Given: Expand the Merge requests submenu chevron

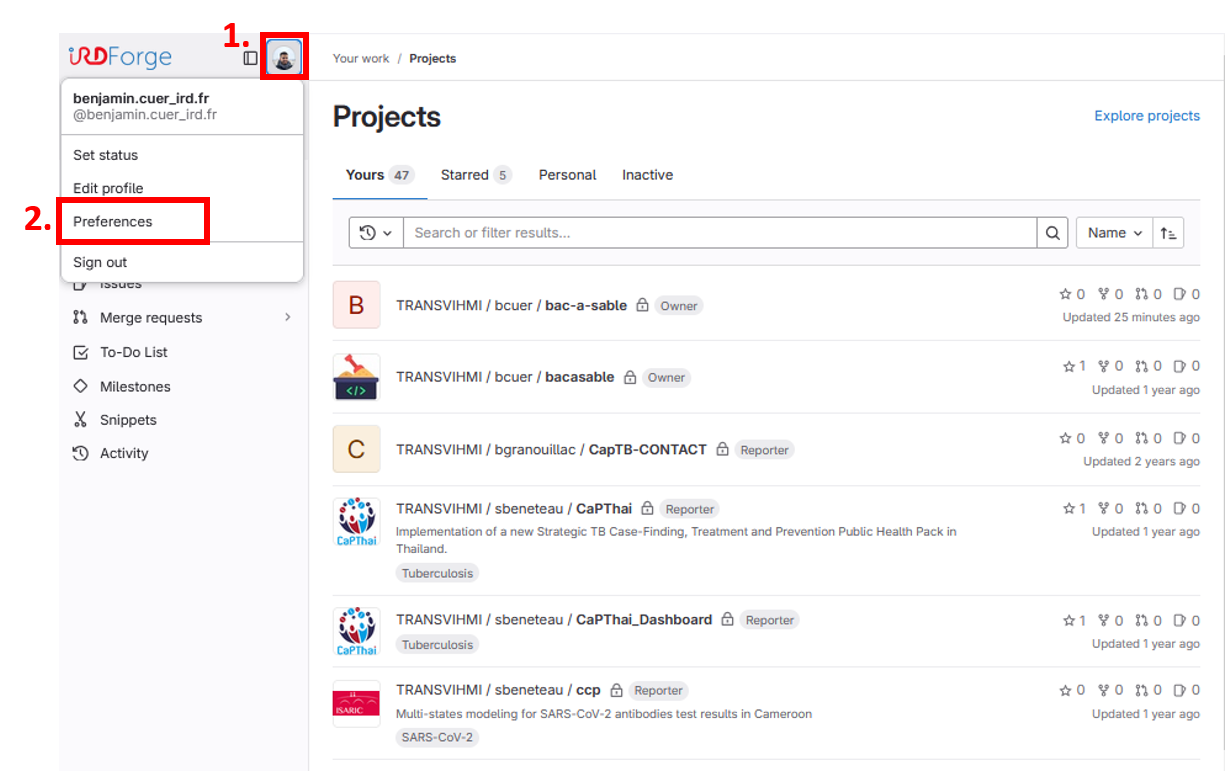Looking at the screenshot, I should pyautogui.click(x=288, y=317).
